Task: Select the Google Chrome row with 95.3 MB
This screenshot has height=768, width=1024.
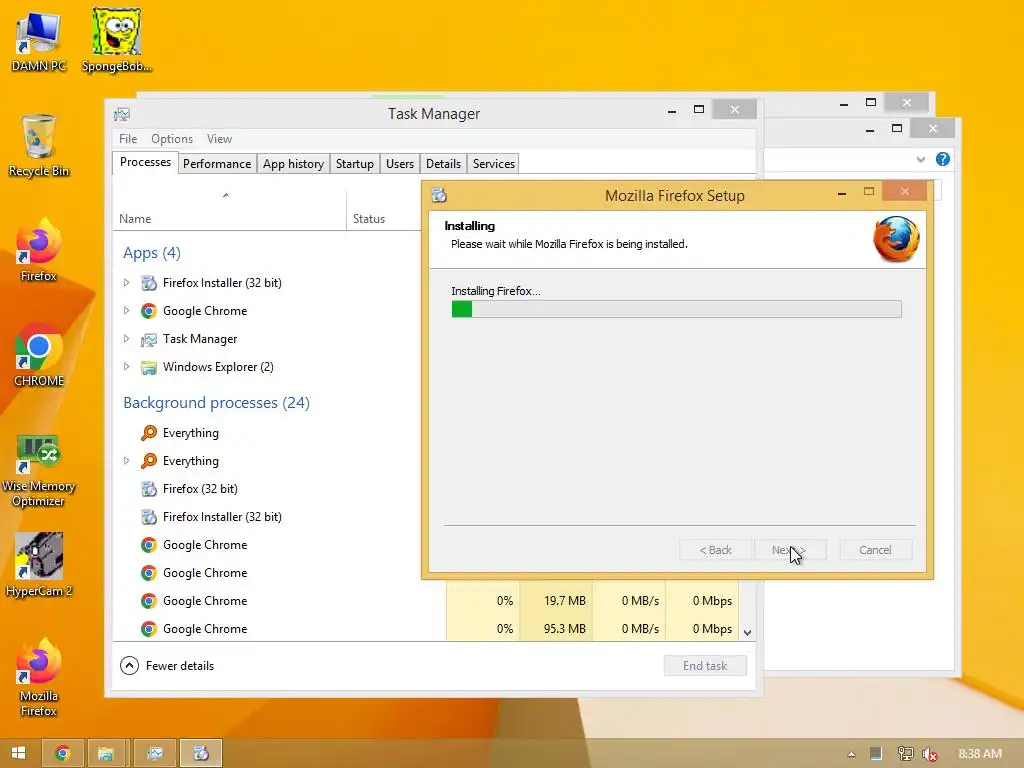Action: click(x=426, y=629)
